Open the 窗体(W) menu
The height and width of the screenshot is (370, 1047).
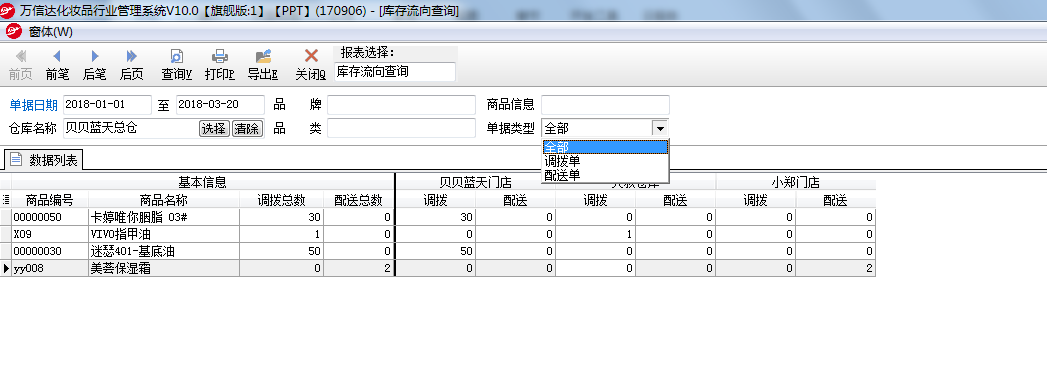pos(51,31)
